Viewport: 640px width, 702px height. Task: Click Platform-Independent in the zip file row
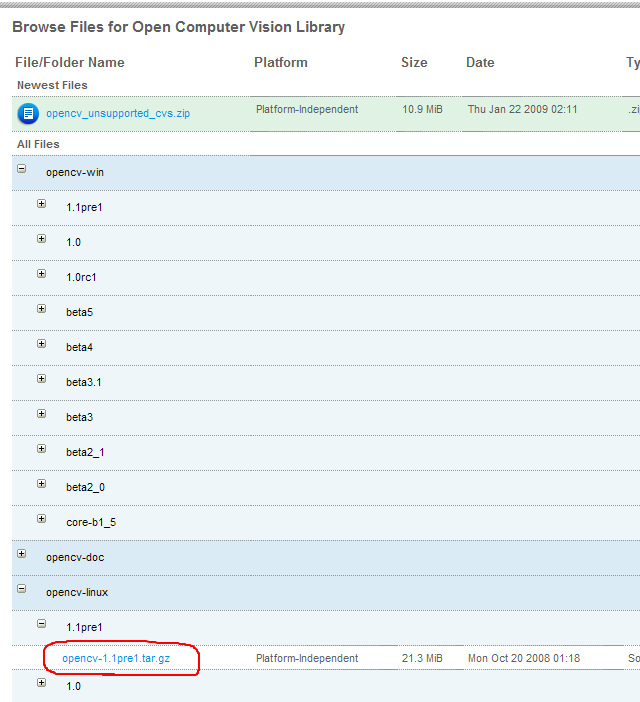[307, 109]
